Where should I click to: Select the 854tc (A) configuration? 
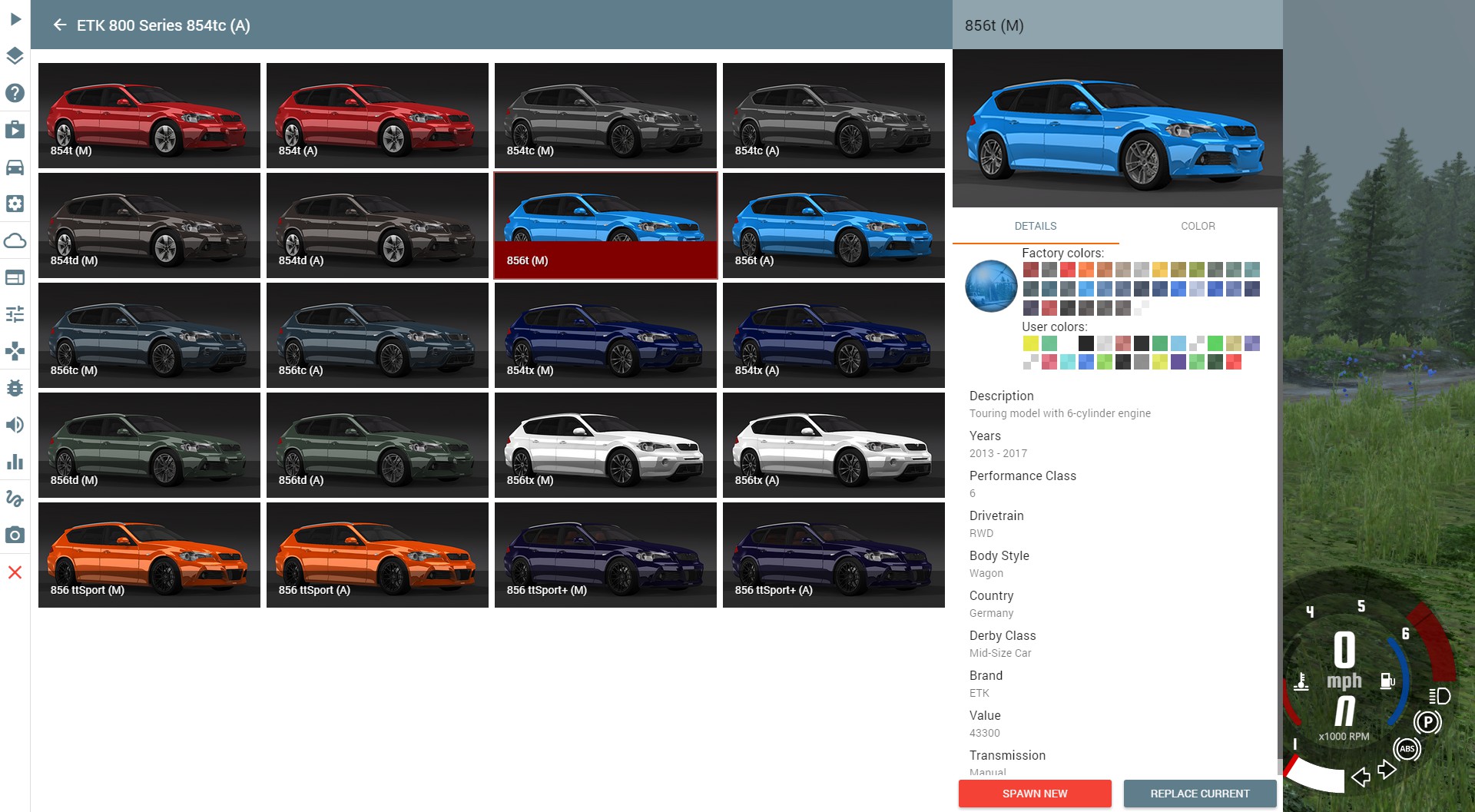[x=834, y=115]
